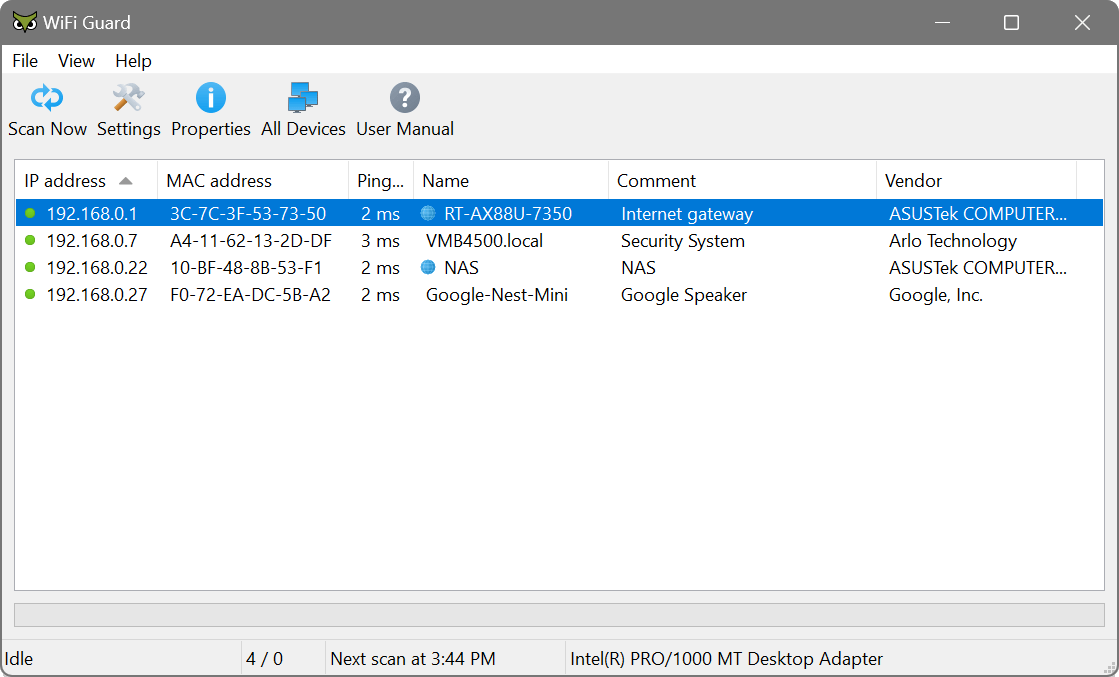This screenshot has height=677, width=1119.
Task: Click the RT-AX88U-7350 device name
Action: (508, 214)
